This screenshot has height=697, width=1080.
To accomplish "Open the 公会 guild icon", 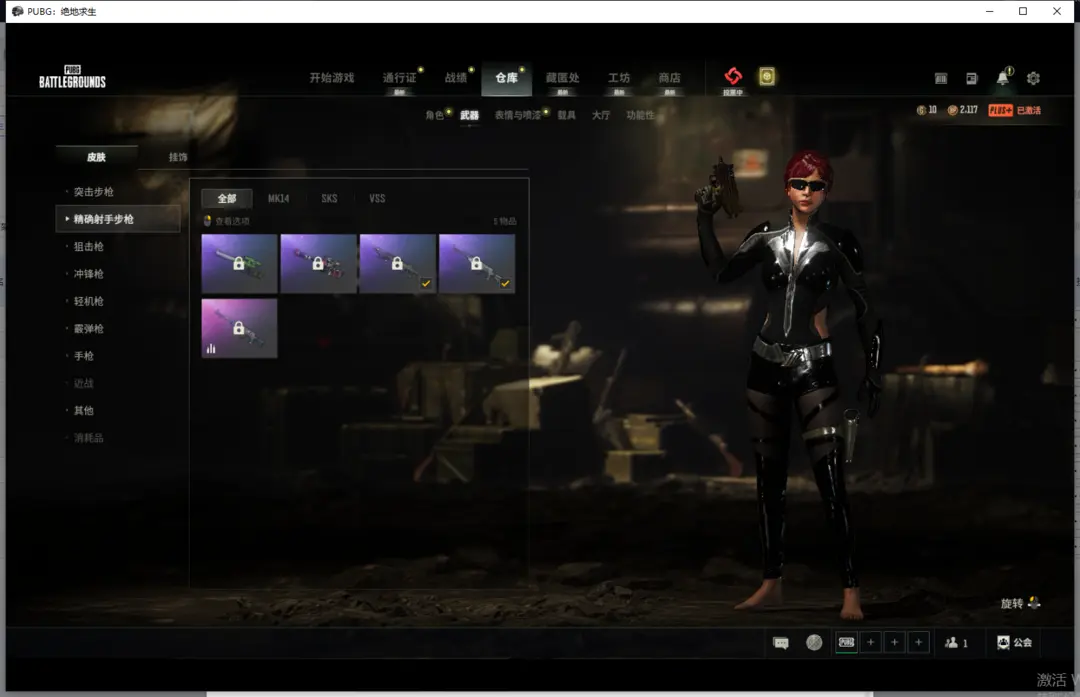I will (1014, 643).
